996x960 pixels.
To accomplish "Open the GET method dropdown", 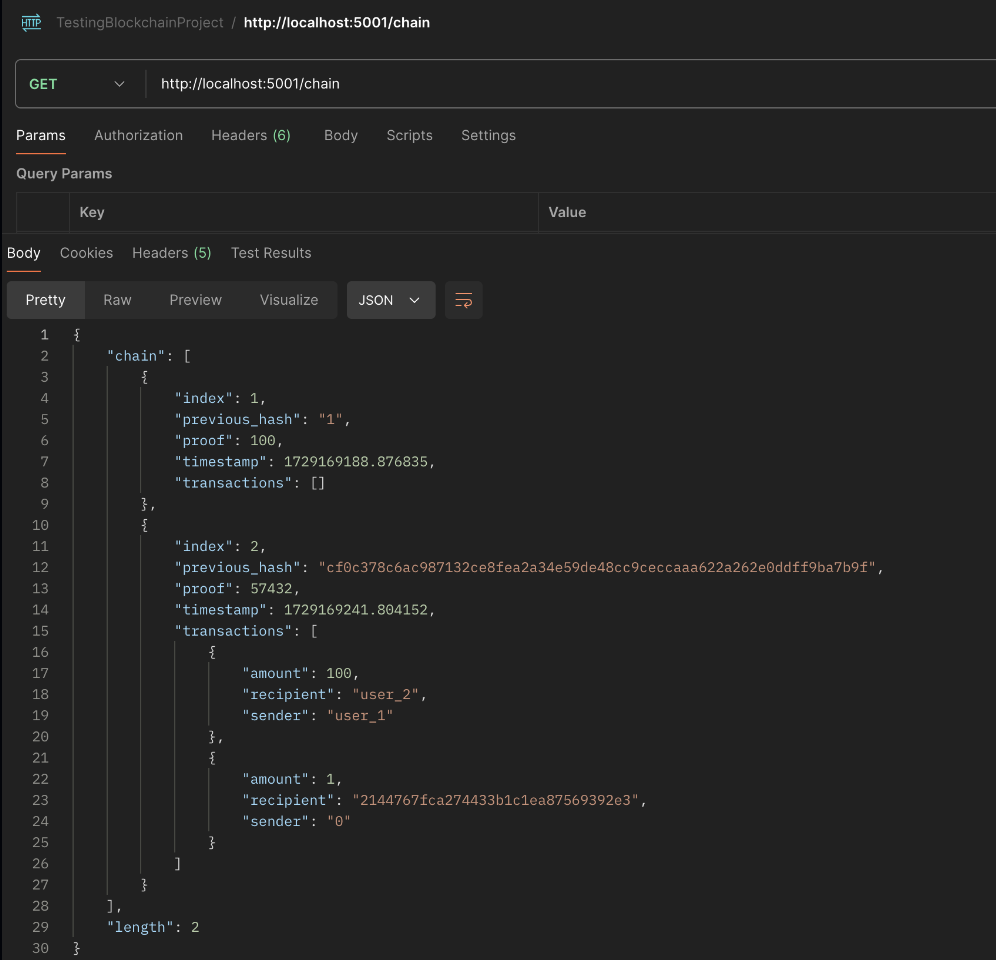I will point(77,84).
